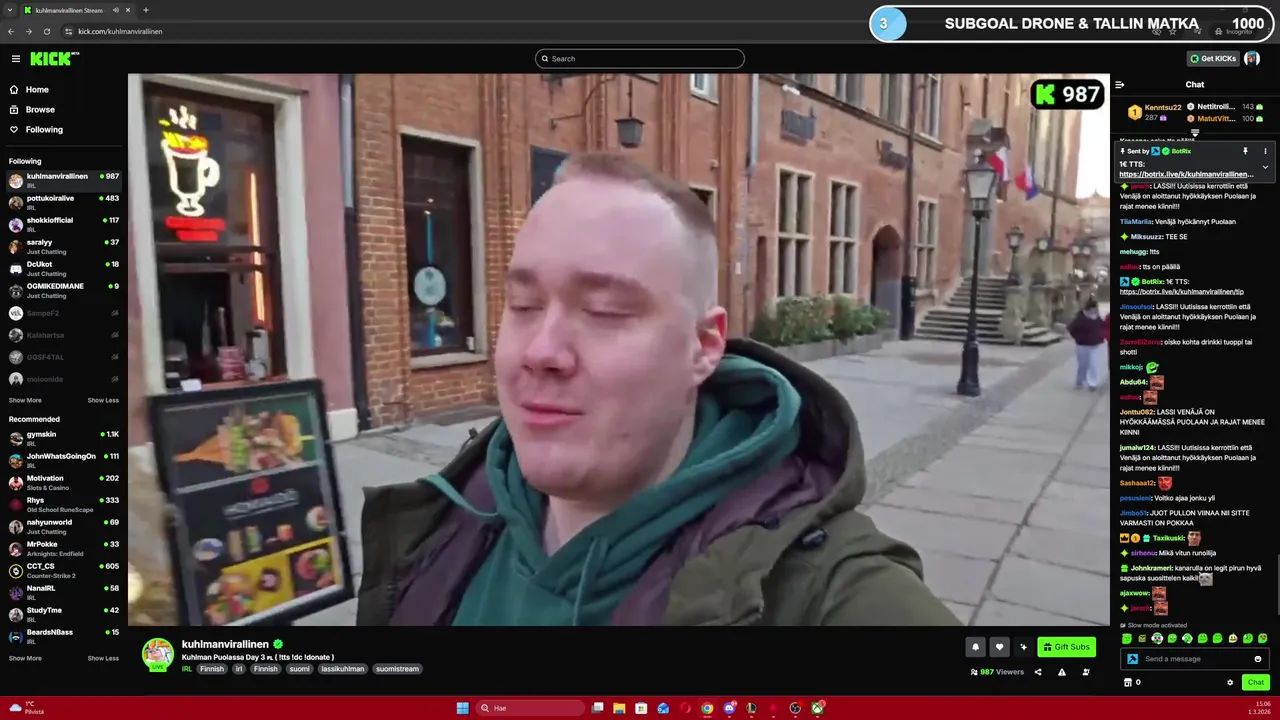Click in the Send a message box
The image size is (1280, 720).
[x=1196, y=659]
